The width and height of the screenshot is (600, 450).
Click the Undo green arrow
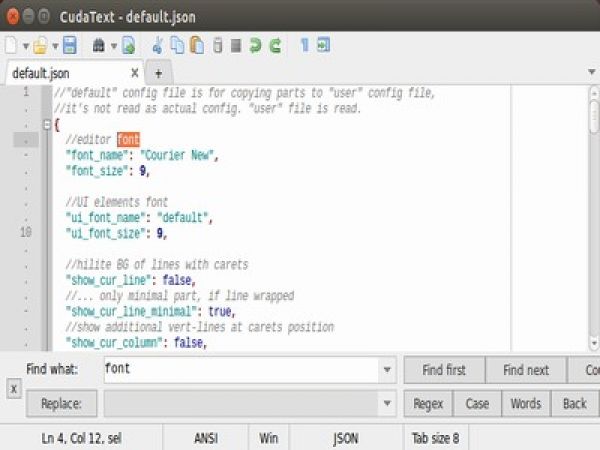tap(255, 45)
